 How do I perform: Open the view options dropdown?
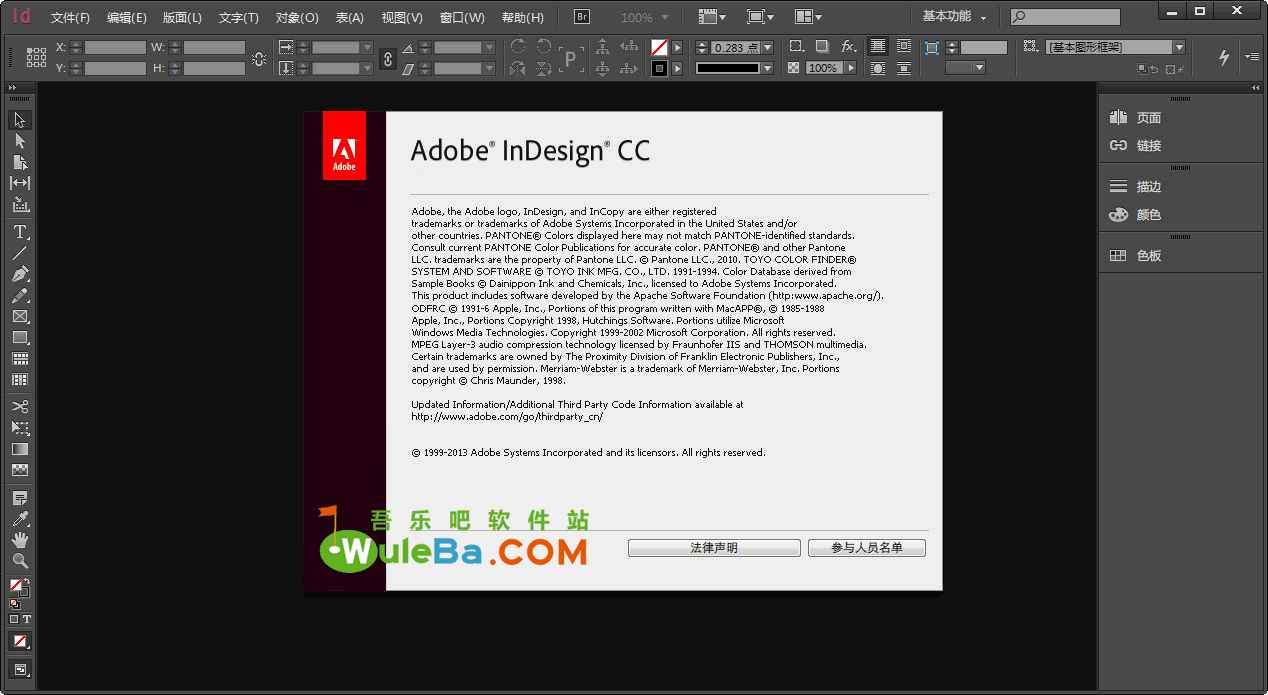coord(712,17)
